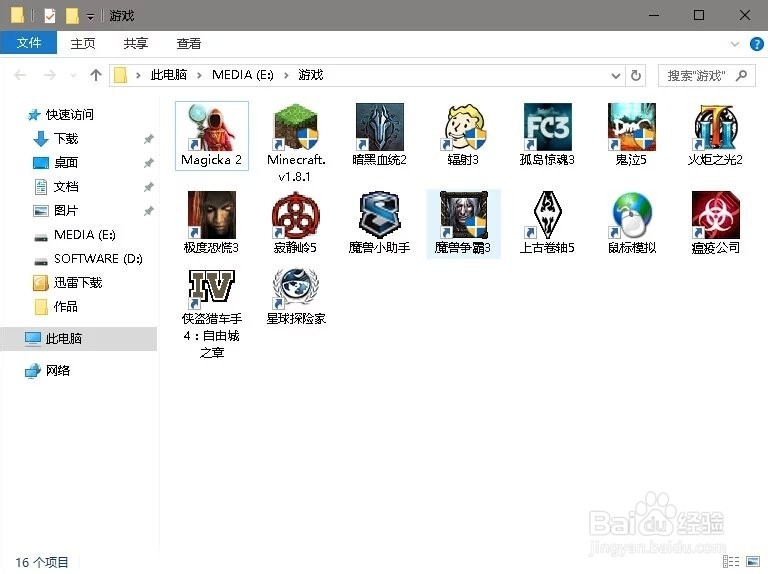Select 快速访问 in the navigation pane
The height and width of the screenshot is (574, 768).
[70, 115]
